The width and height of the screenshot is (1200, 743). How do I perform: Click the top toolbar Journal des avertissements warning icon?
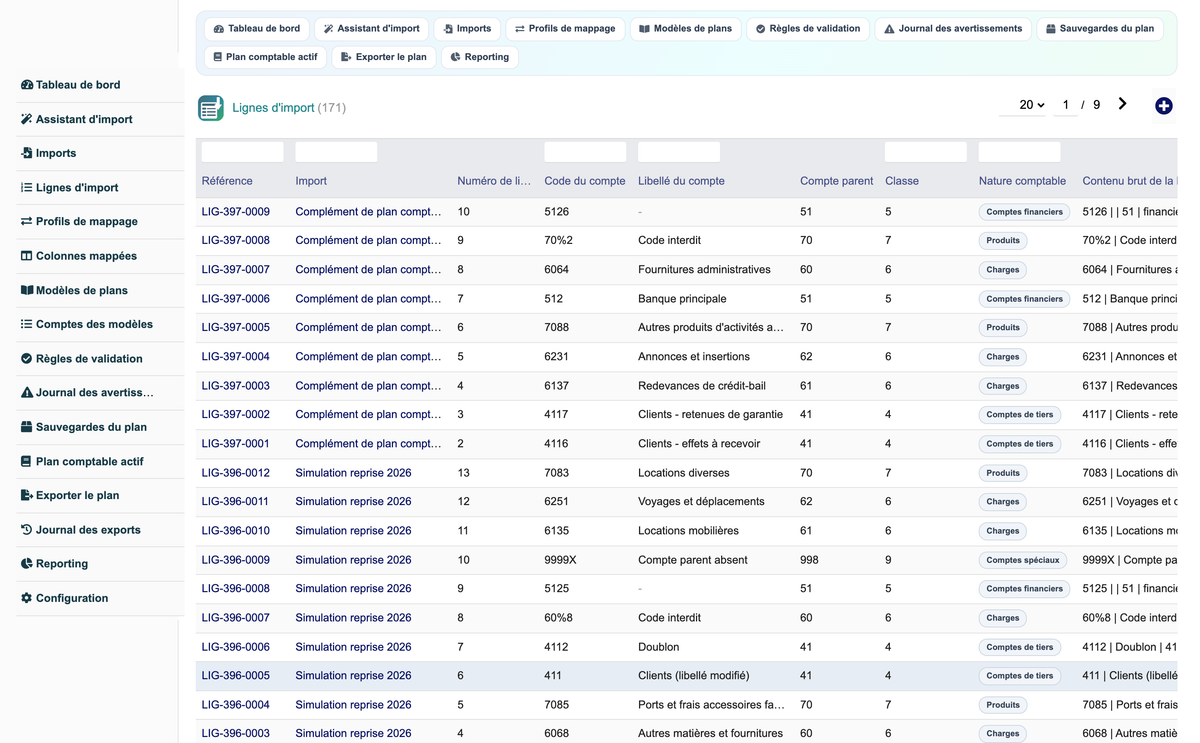coord(889,29)
